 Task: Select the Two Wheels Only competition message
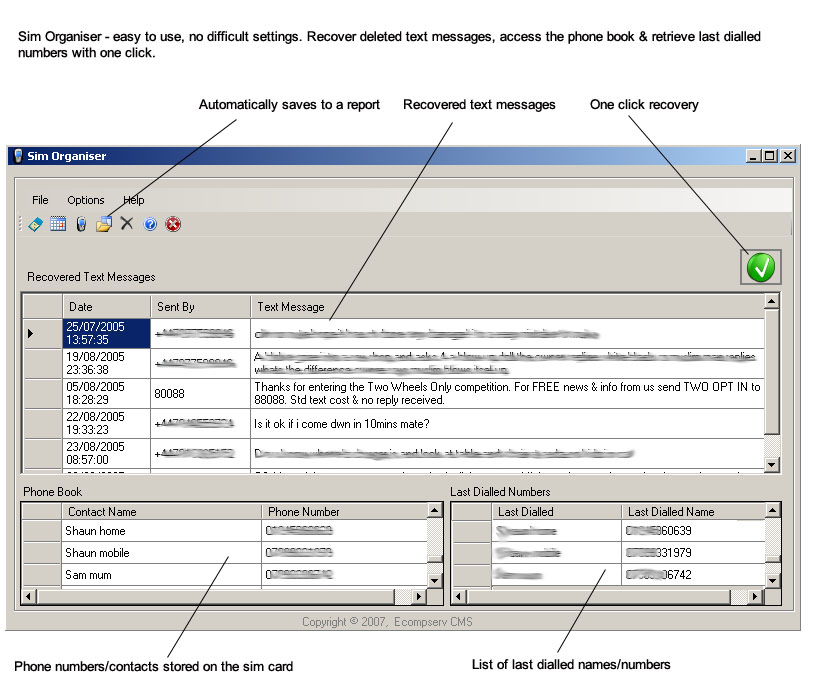pyautogui.click(x=507, y=393)
